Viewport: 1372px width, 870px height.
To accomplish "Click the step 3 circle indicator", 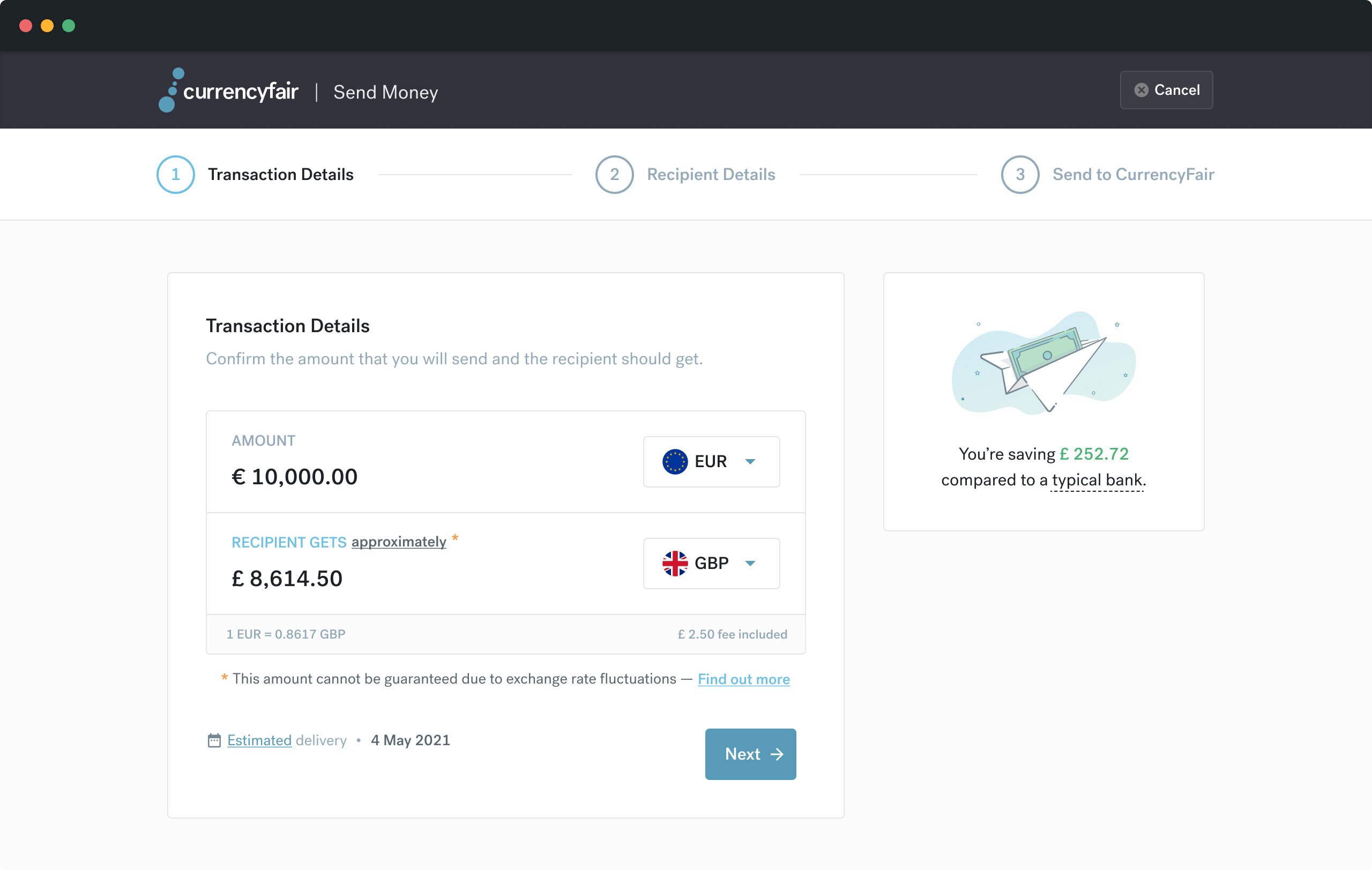I will point(1020,174).
